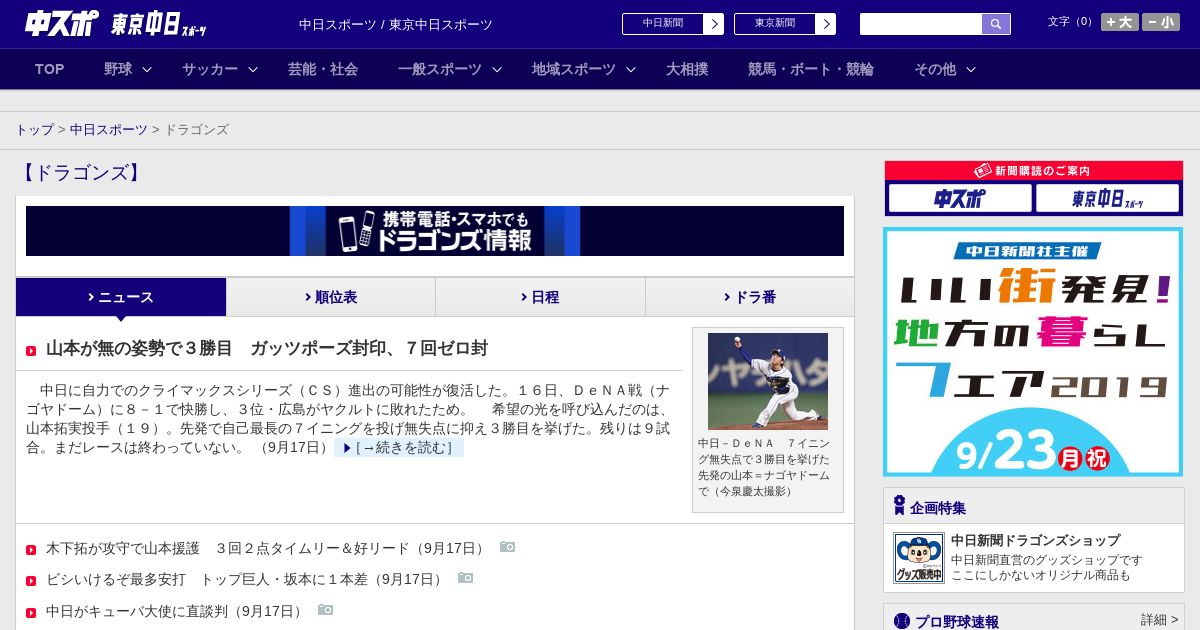Open the プロ野球速報 heading link

pyautogui.click(x=957, y=621)
